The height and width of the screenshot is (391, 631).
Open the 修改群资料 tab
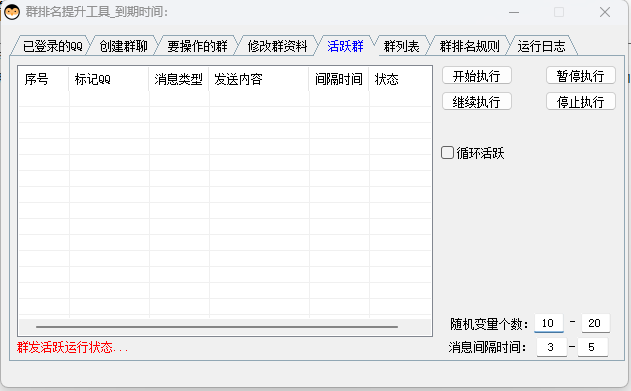(x=277, y=46)
